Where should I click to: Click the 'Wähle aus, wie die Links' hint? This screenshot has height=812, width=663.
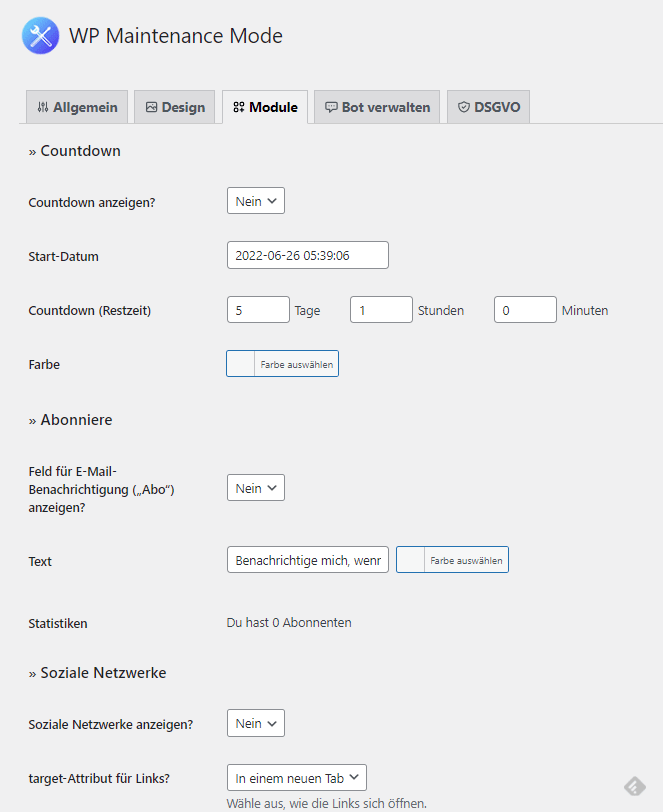pyautogui.click(x=327, y=803)
